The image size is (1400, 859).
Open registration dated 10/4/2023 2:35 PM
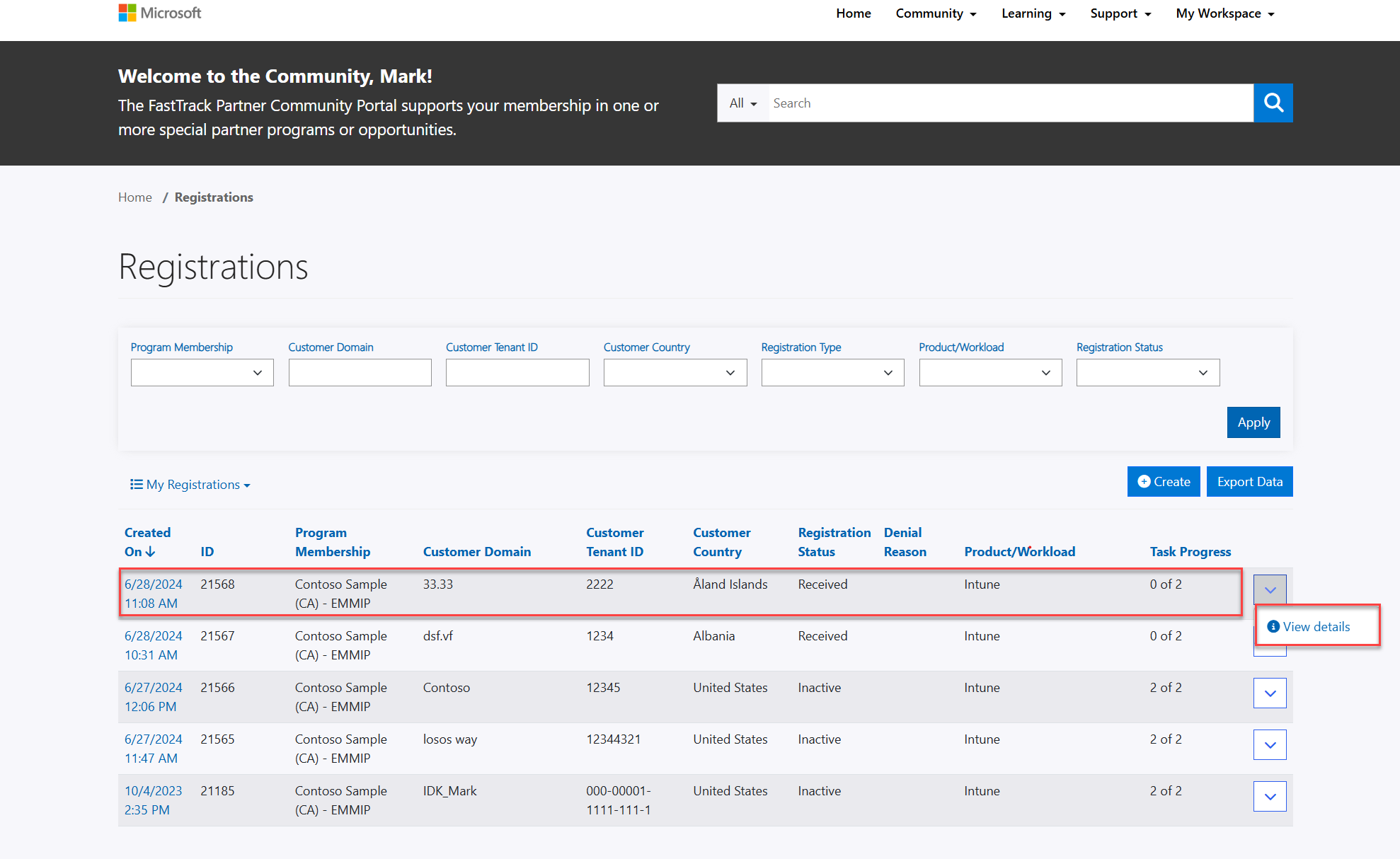point(154,800)
